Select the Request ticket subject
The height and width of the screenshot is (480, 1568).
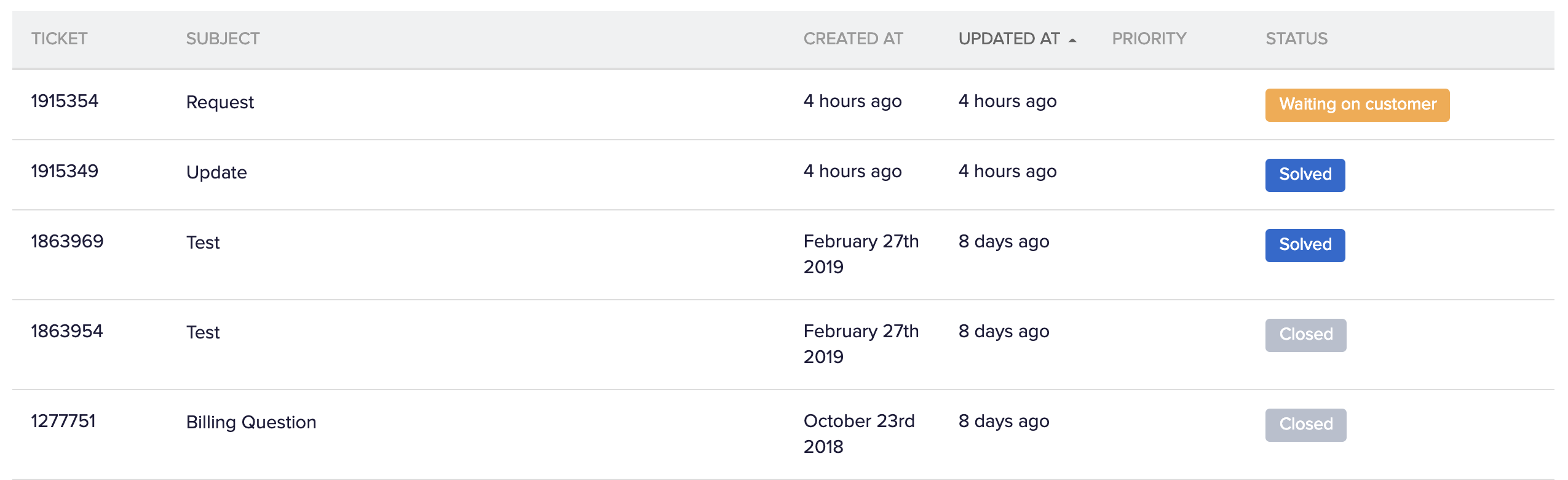click(x=220, y=102)
